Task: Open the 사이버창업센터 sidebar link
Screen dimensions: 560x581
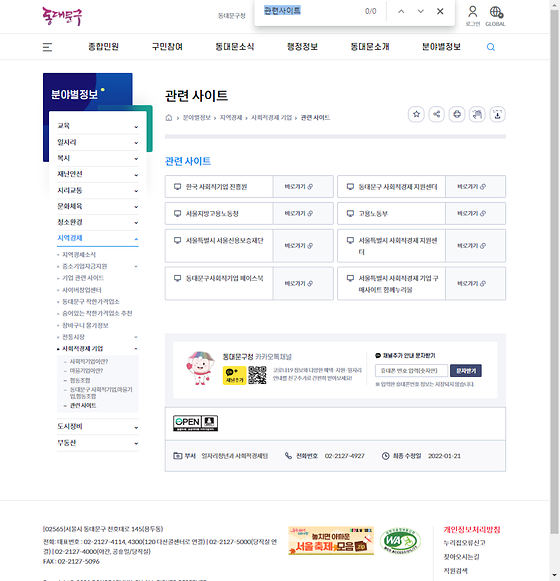Action: (82, 290)
